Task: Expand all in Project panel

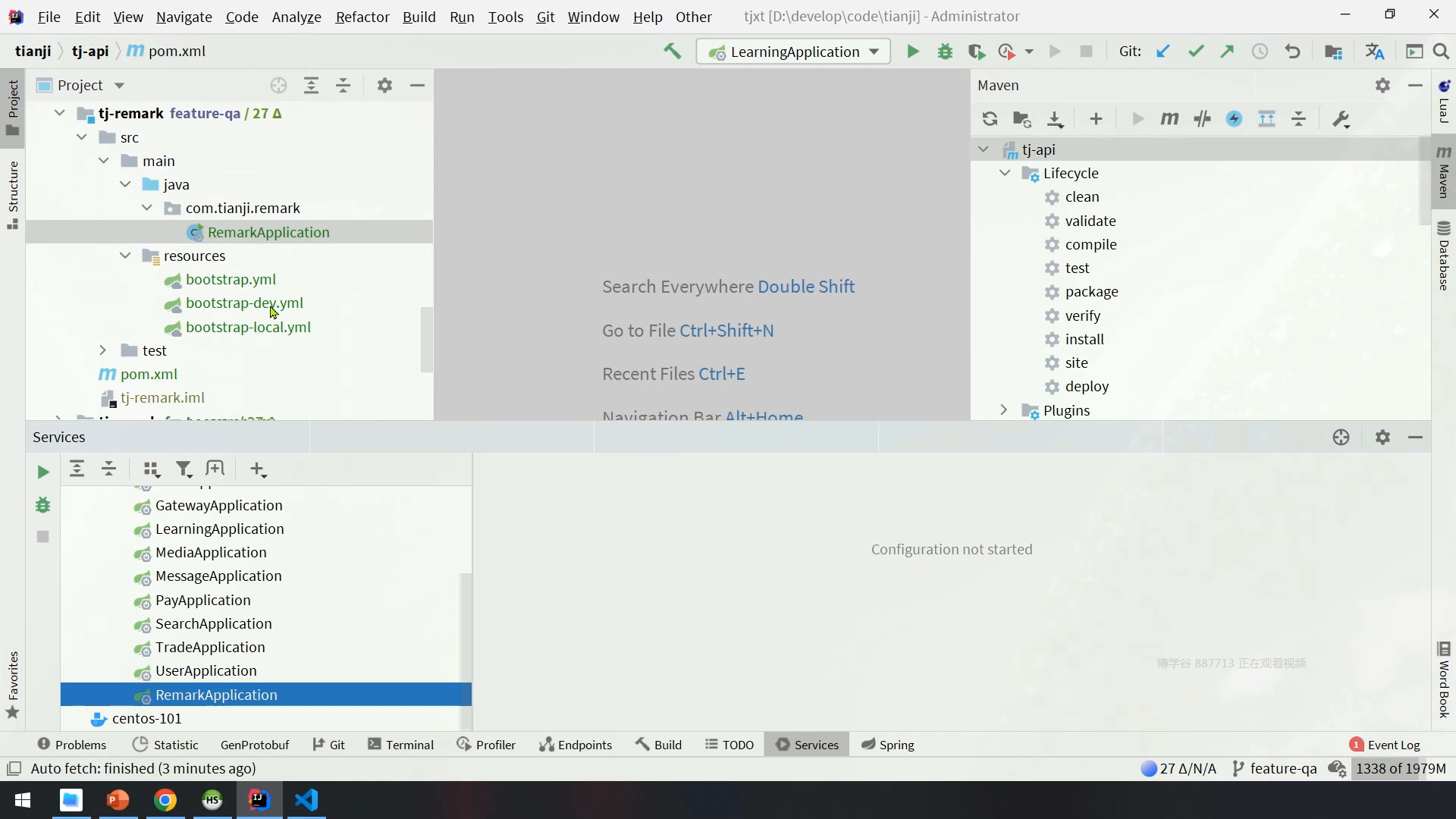Action: (311, 86)
